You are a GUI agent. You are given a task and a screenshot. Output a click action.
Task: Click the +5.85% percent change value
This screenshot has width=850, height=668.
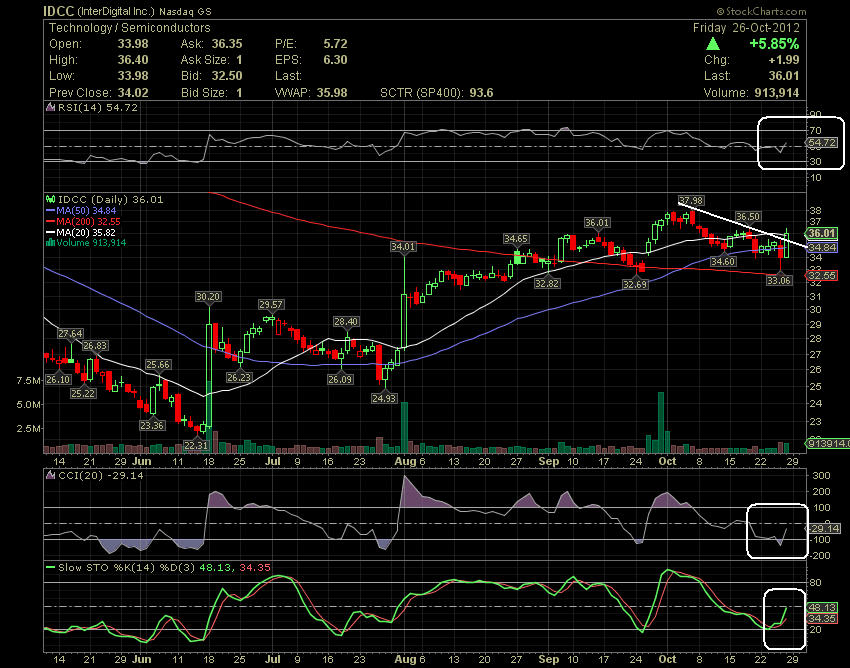[774, 44]
